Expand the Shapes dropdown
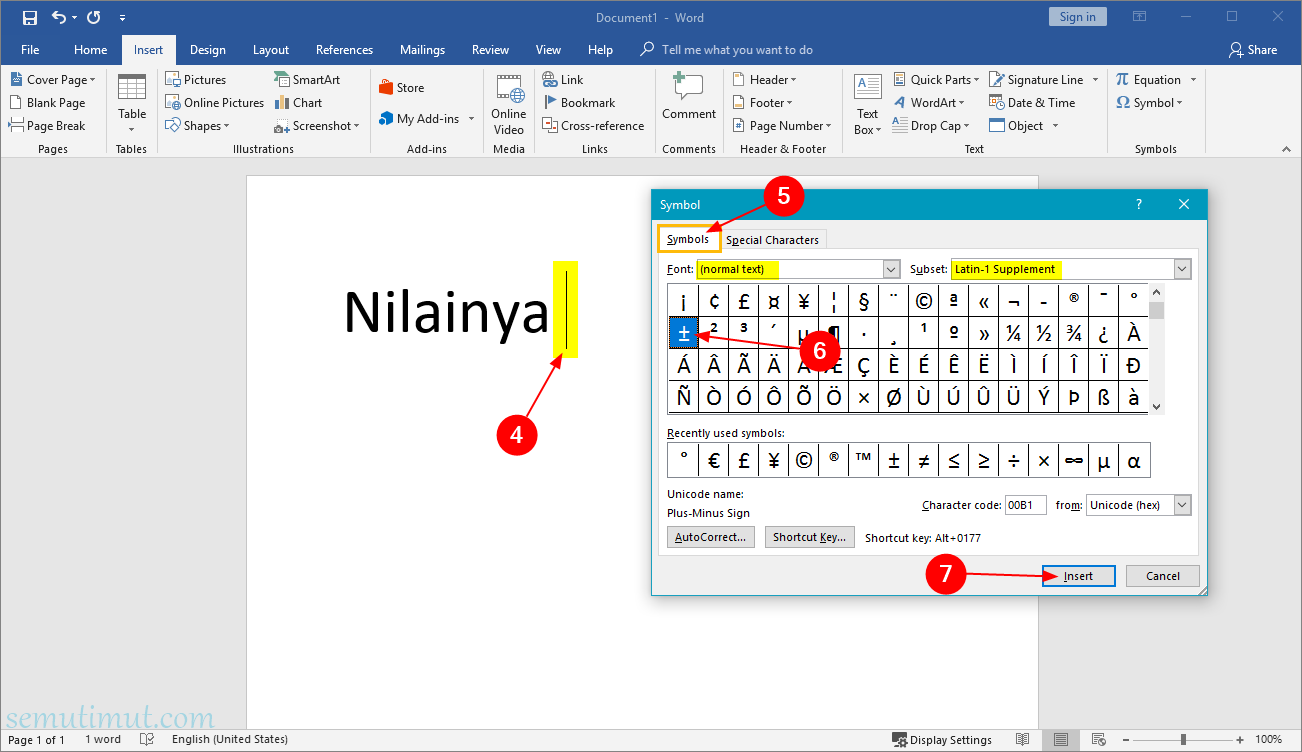Screen dimensions: 1302x752 click(x=226, y=126)
